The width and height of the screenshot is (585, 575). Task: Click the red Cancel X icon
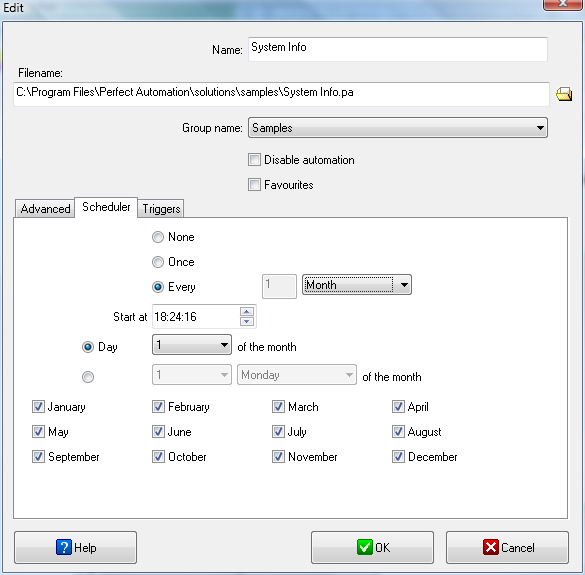click(491, 547)
